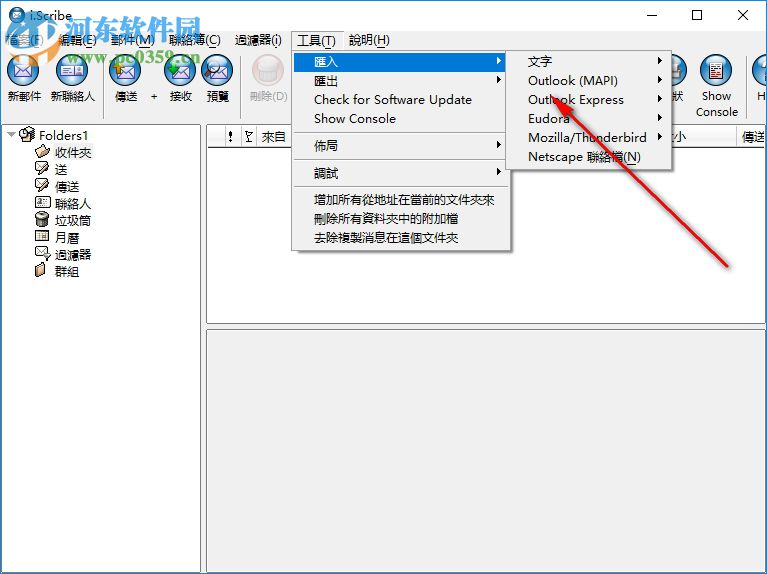Click the i.Scribe app icon in the title bar
Image resolution: width=767 pixels, height=574 pixels.
pos(17,15)
